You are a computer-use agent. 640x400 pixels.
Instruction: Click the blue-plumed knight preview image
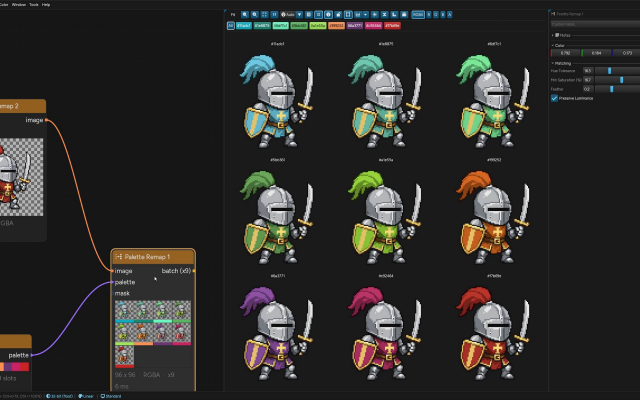tap(277, 101)
